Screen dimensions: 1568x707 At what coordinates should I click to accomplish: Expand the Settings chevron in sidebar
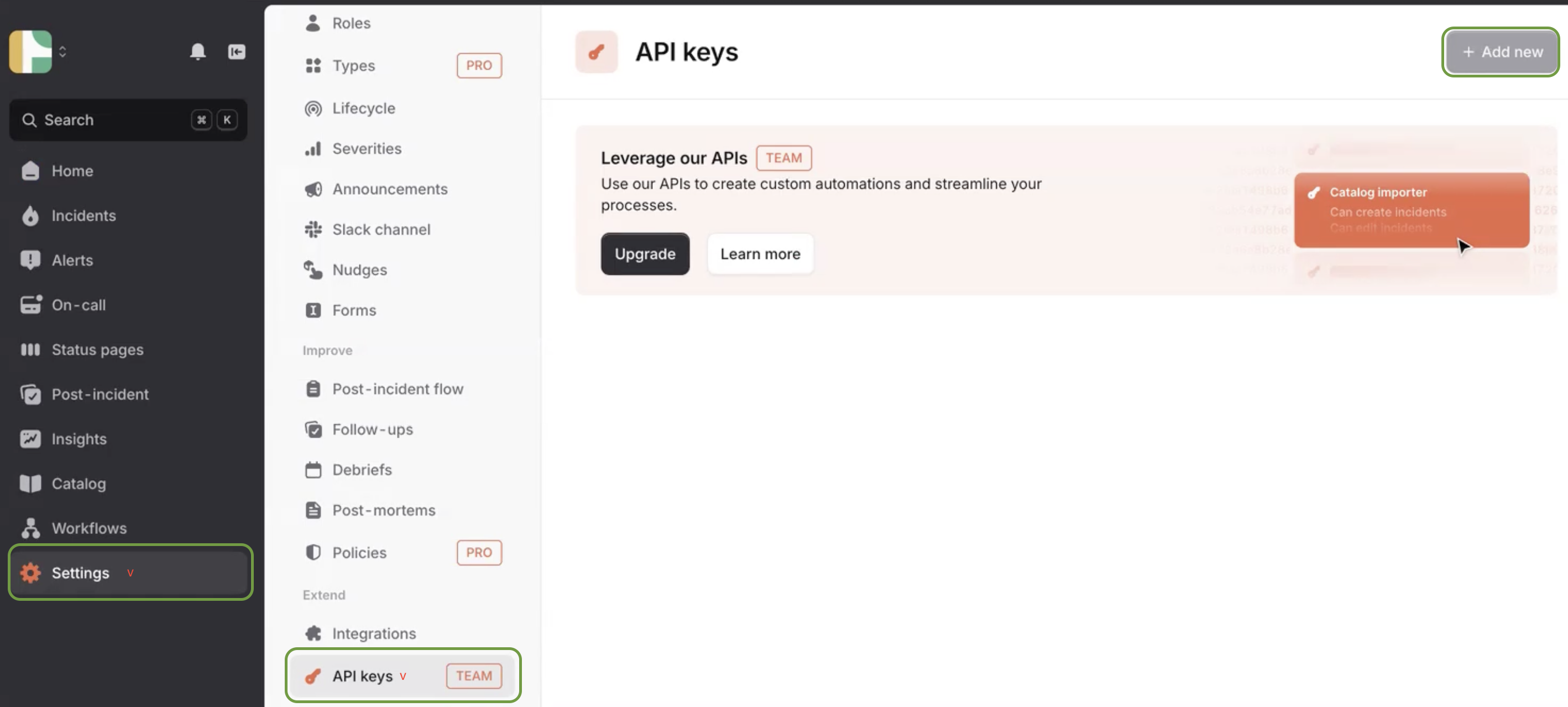coord(130,573)
